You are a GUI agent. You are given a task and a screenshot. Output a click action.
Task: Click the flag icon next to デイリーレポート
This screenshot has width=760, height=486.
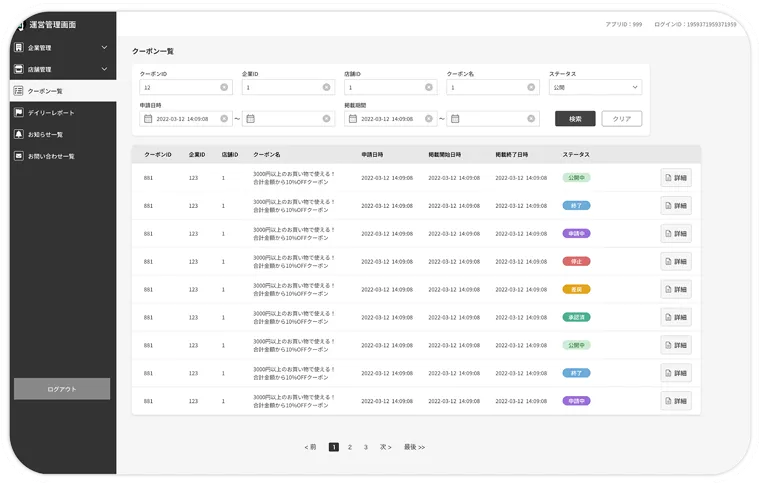(x=18, y=112)
